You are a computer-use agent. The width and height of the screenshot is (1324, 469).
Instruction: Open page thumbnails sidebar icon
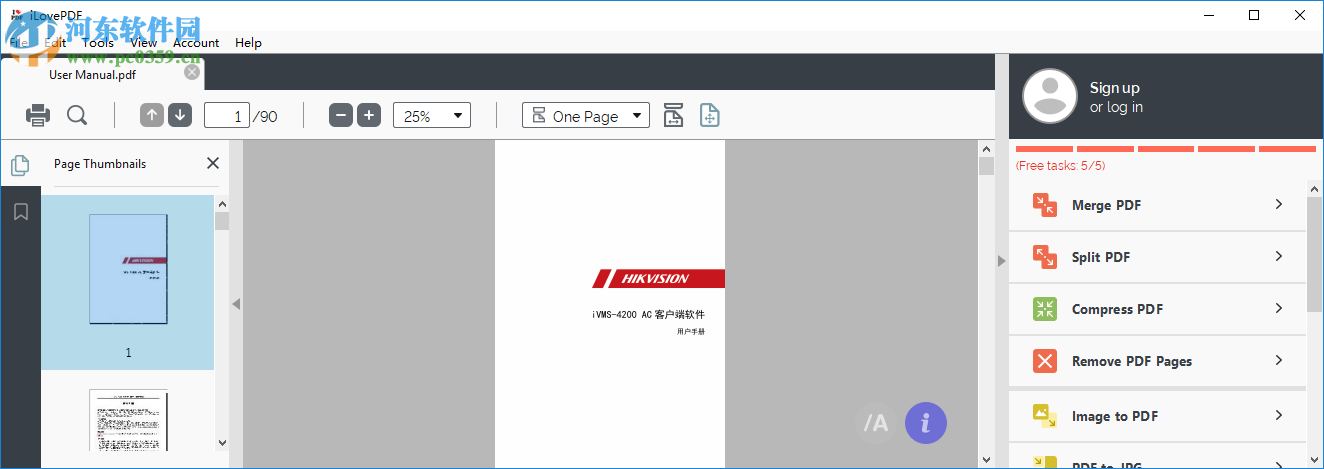(20, 165)
